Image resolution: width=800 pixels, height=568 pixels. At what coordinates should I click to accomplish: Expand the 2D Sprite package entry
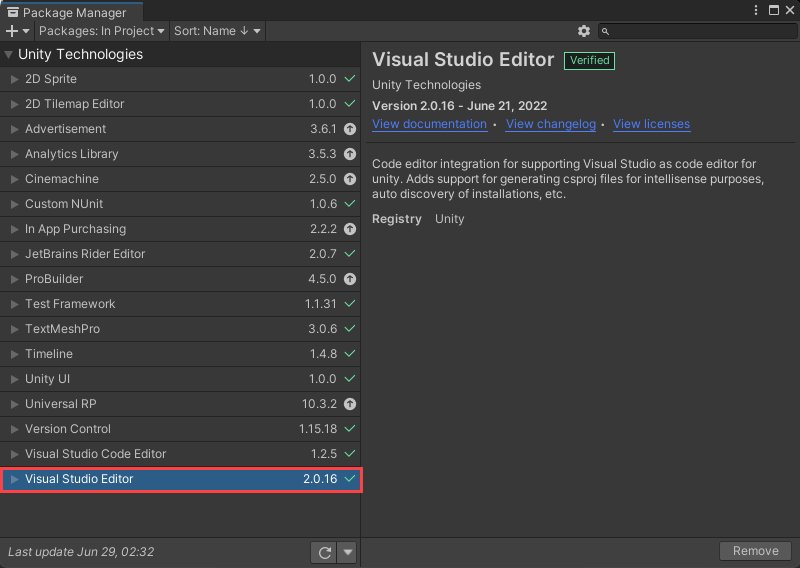point(14,79)
